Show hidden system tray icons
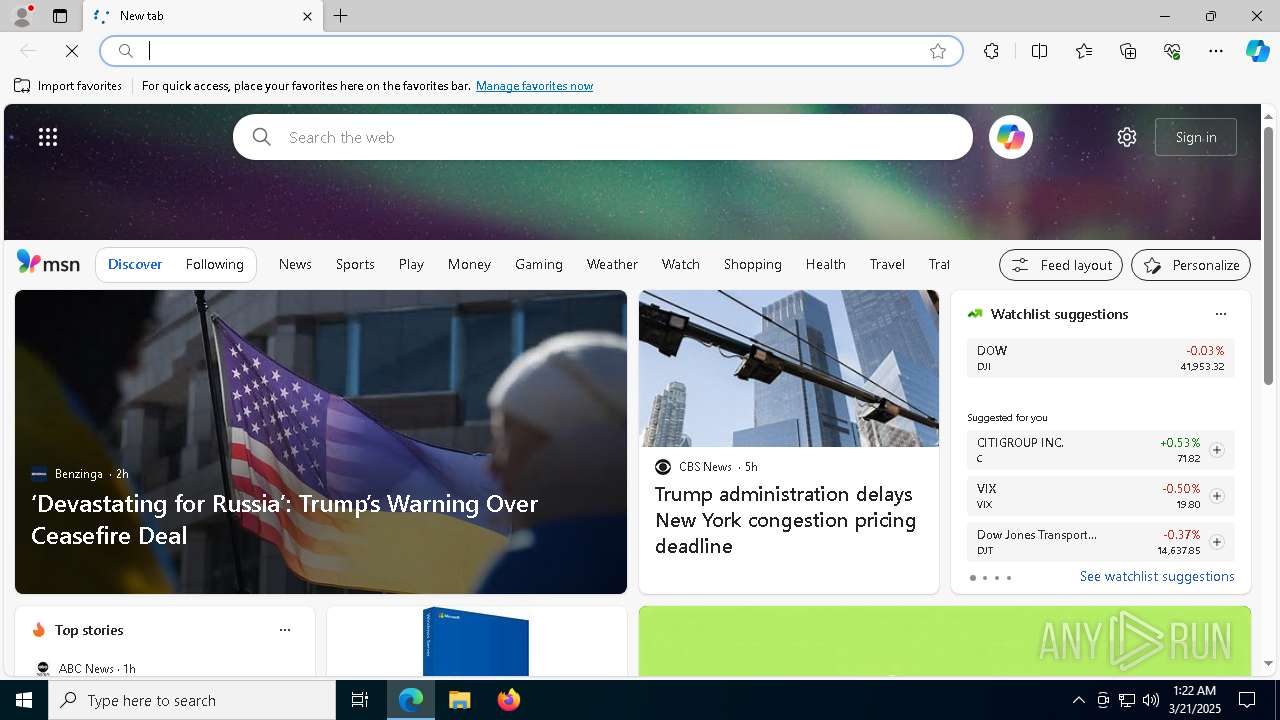The height and width of the screenshot is (720, 1280). point(1078,700)
